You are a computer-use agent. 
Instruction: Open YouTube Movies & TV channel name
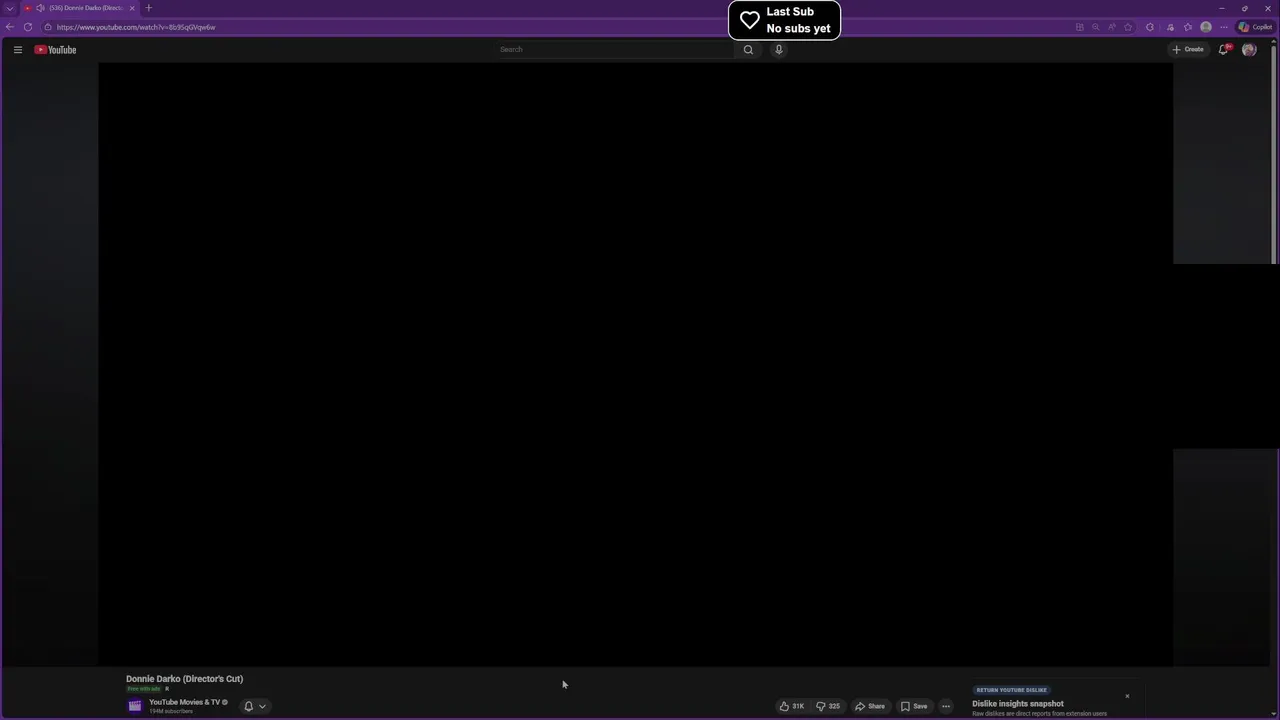click(x=184, y=702)
